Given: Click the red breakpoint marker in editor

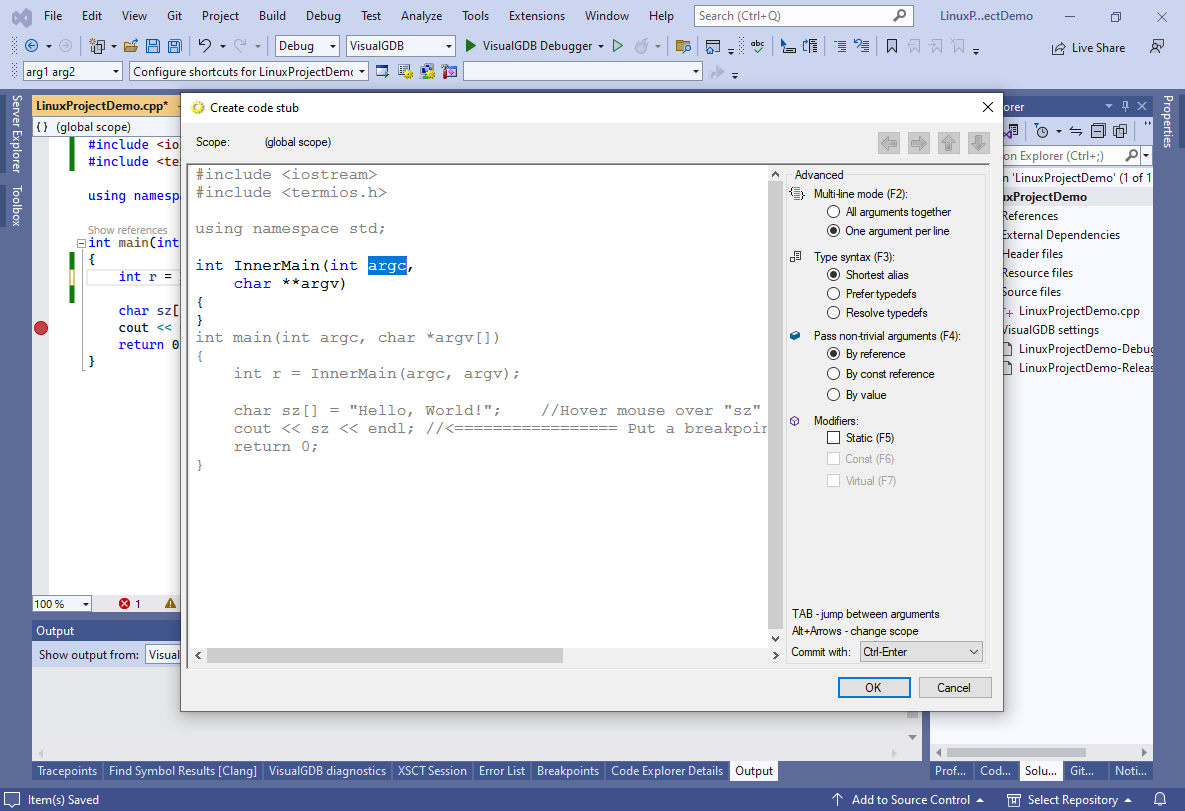Looking at the screenshot, I should click(x=41, y=328).
